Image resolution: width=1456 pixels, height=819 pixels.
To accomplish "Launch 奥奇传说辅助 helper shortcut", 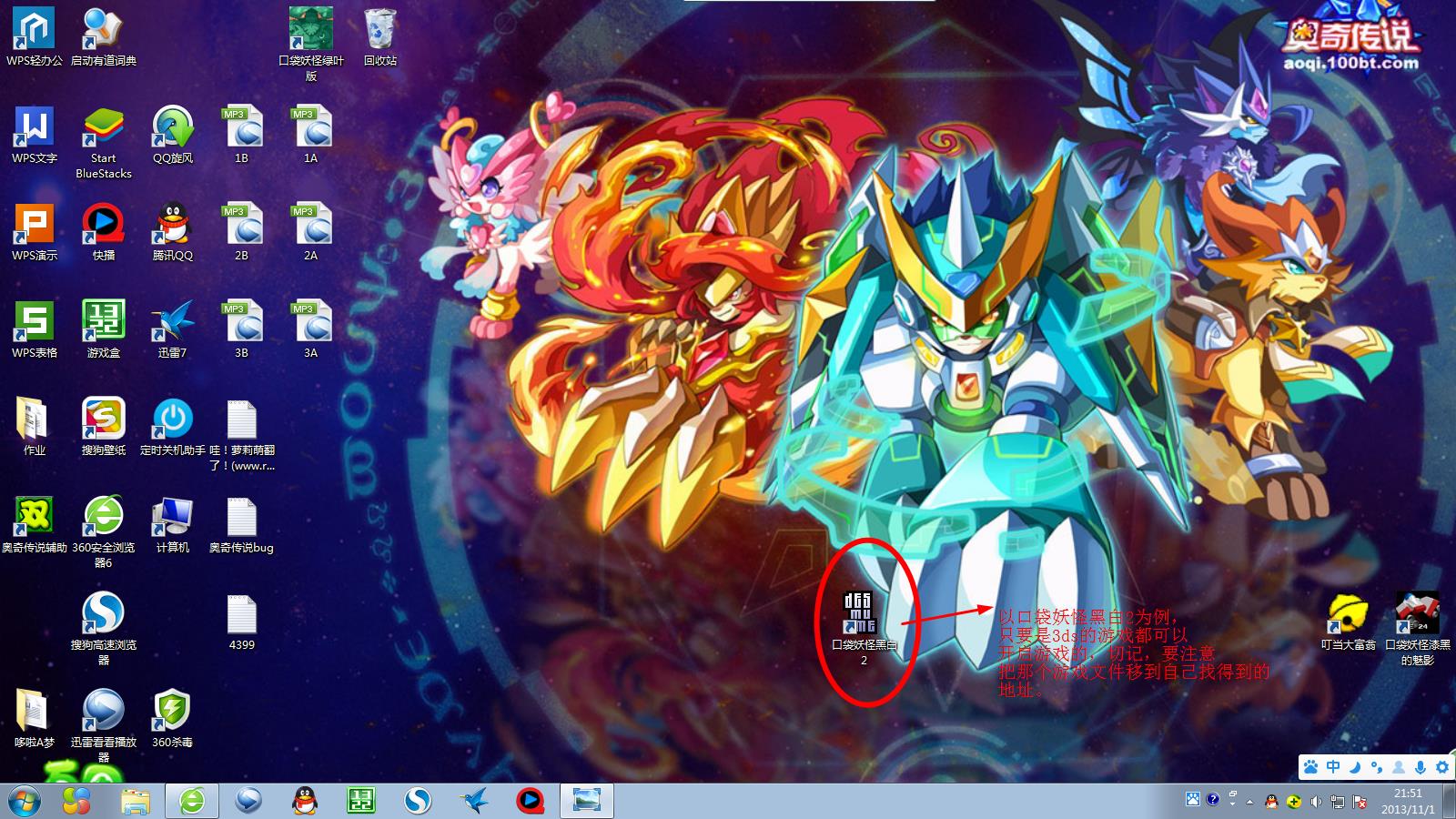I will pyautogui.click(x=35, y=524).
